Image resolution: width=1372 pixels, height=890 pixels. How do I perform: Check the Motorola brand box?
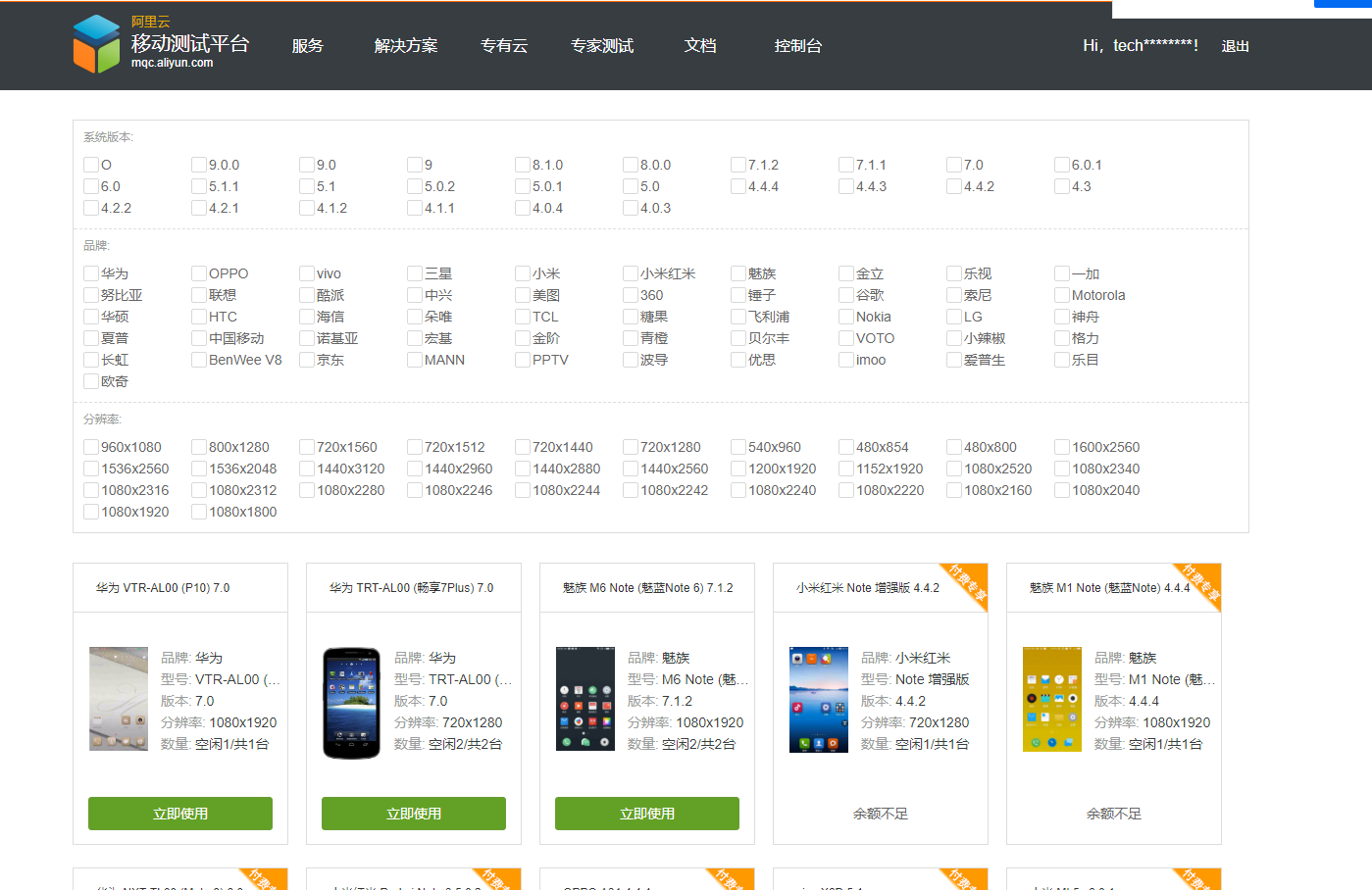click(1062, 295)
